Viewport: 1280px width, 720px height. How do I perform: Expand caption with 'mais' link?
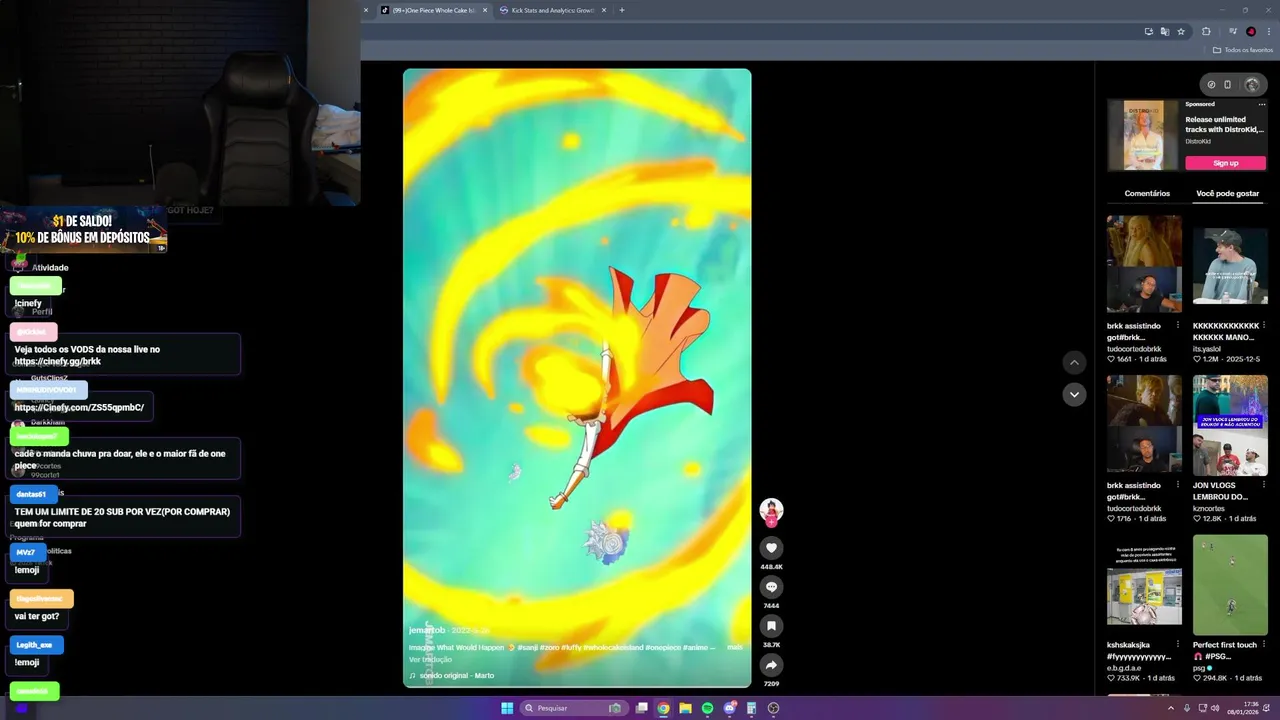point(734,648)
